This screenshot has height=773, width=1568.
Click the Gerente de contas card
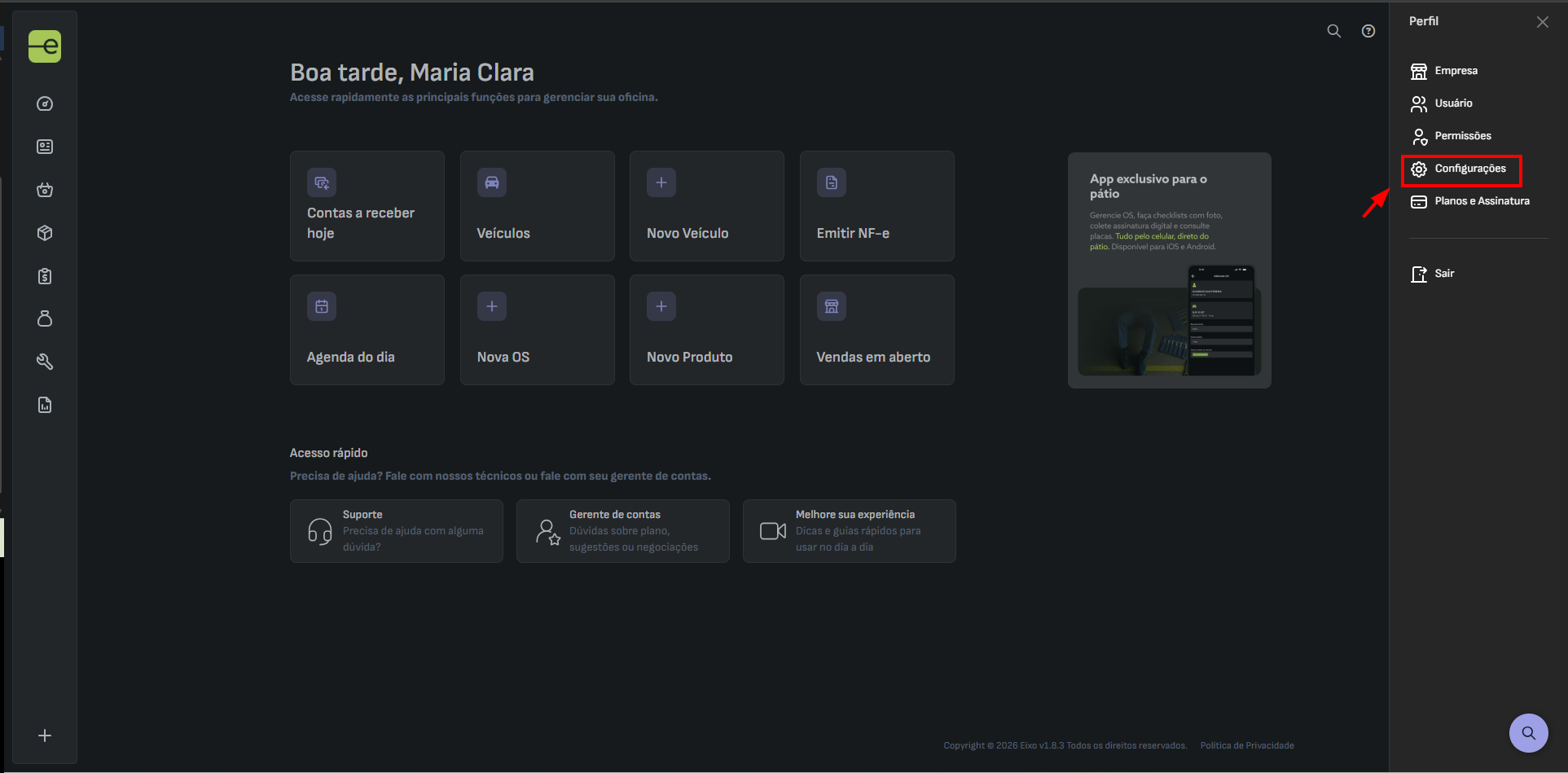click(x=623, y=531)
